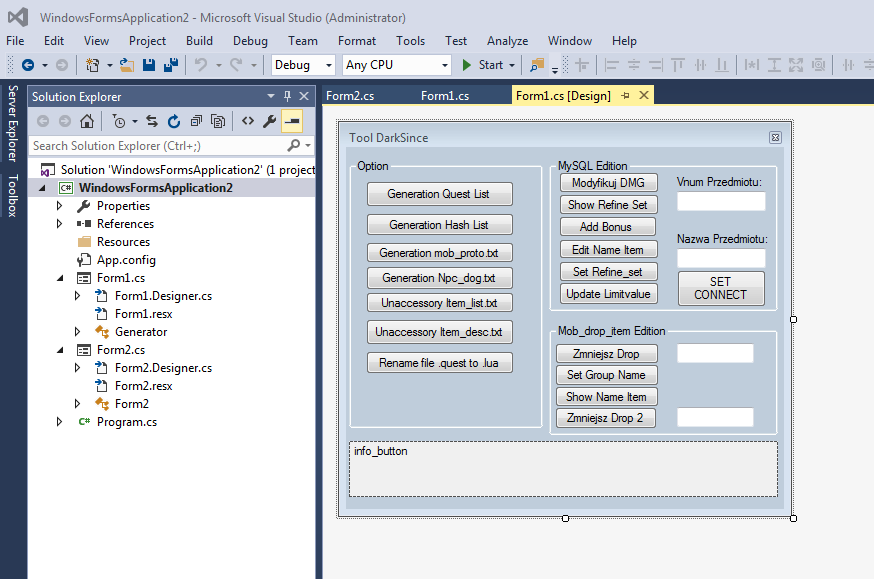Close the Form1.cs [Design] tab

tap(644, 95)
